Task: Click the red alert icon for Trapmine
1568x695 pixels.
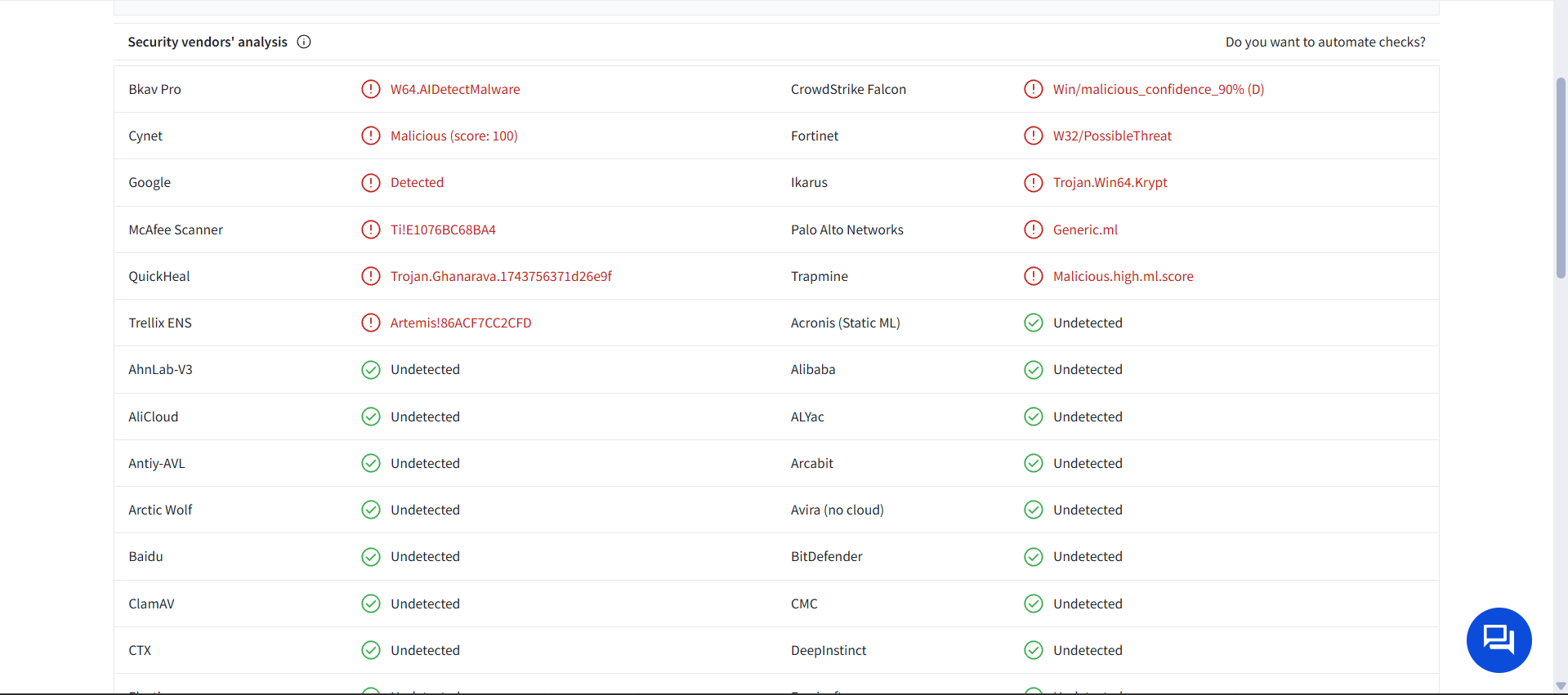Action: 1034,276
